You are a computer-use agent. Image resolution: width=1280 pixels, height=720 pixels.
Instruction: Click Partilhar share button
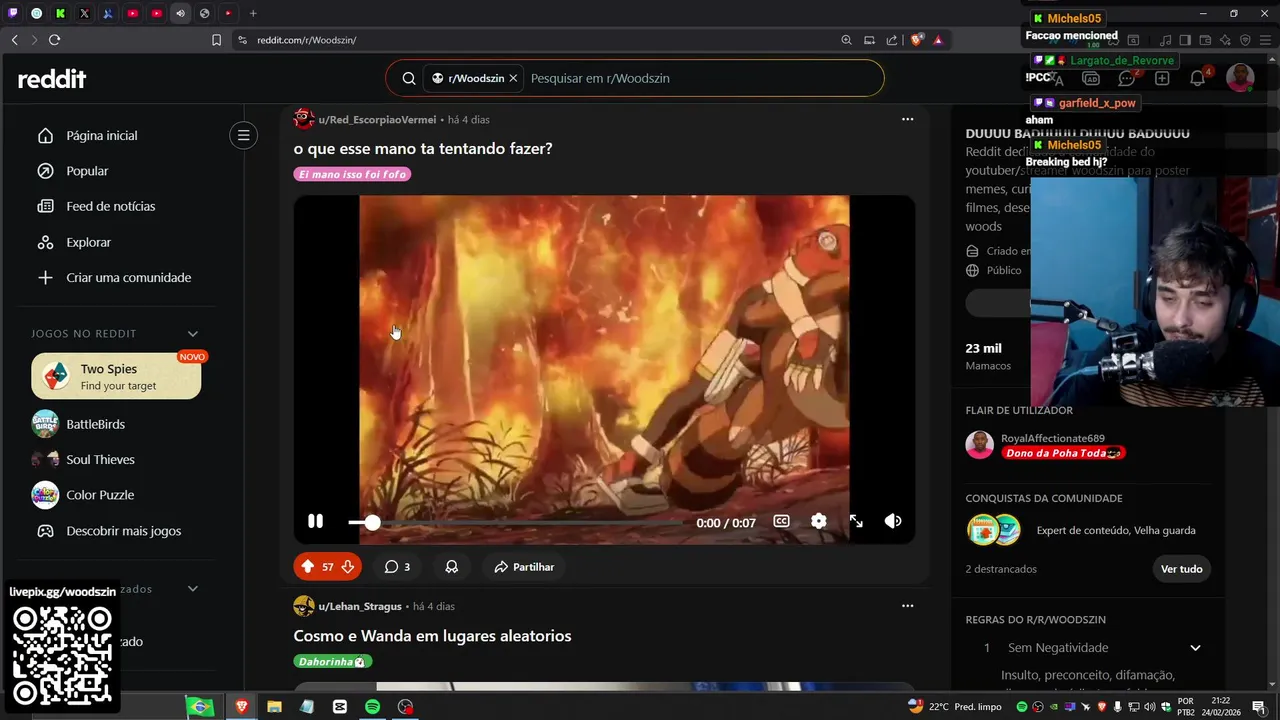coord(524,567)
